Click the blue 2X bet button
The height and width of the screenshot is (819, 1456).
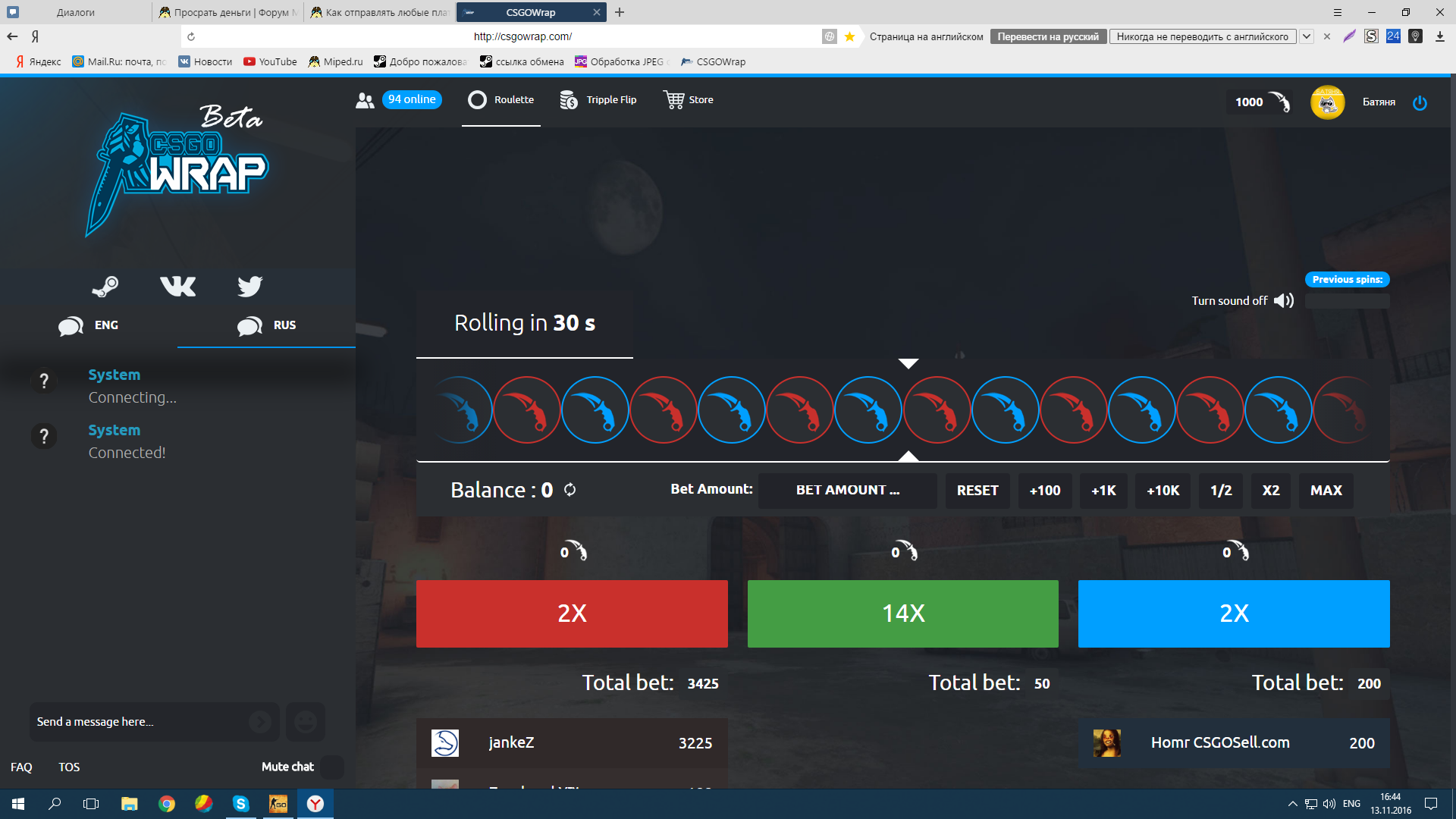coord(1234,613)
